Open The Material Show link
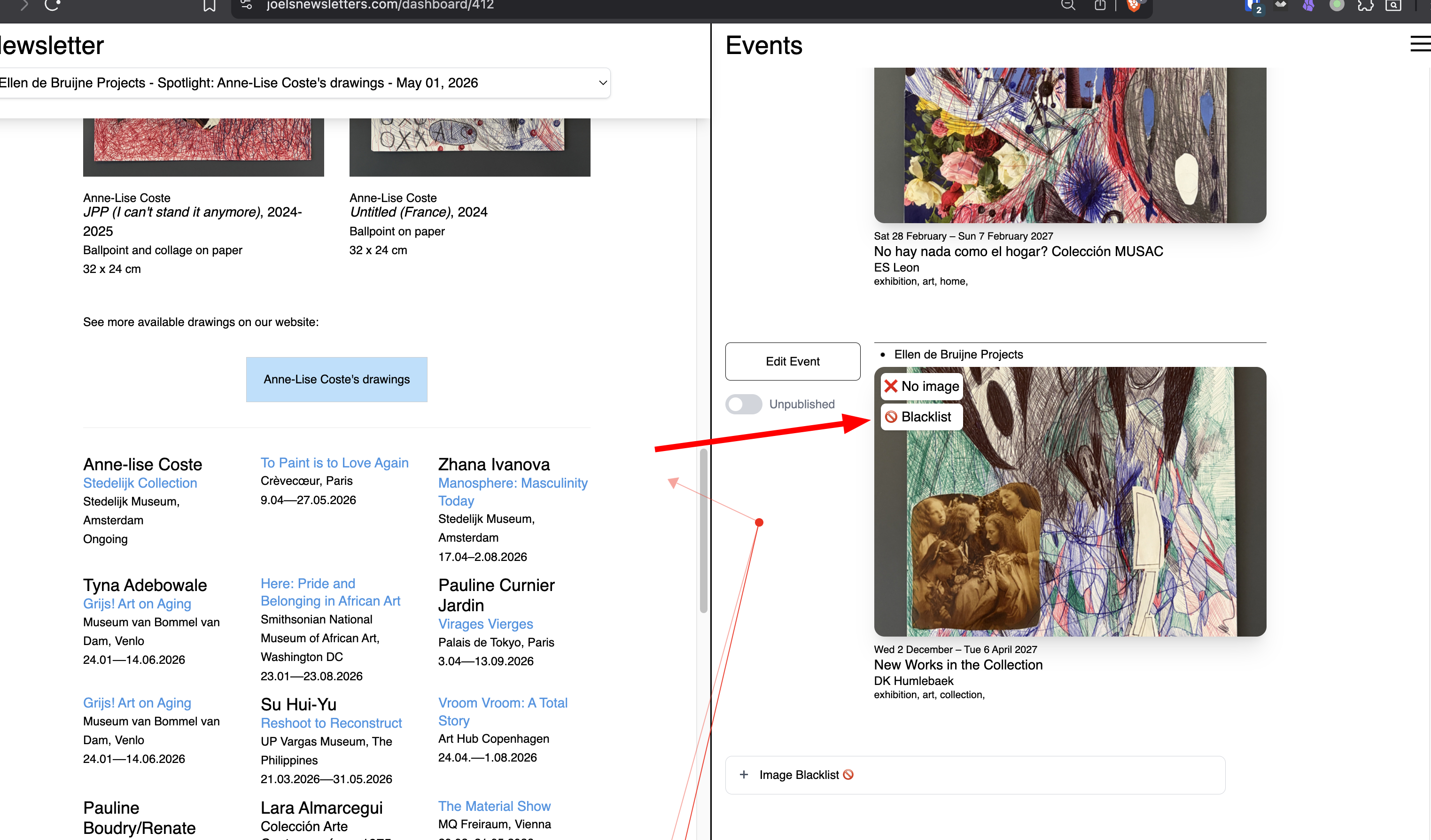 495,806
